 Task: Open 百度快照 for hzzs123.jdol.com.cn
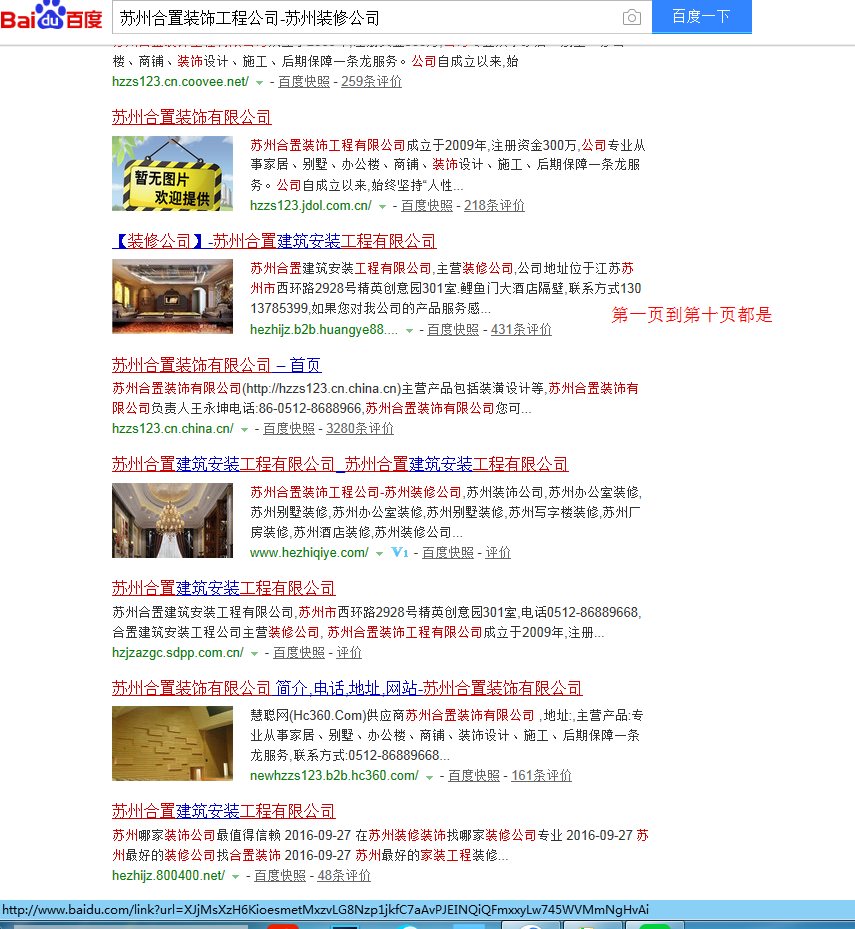[x=427, y=206]
